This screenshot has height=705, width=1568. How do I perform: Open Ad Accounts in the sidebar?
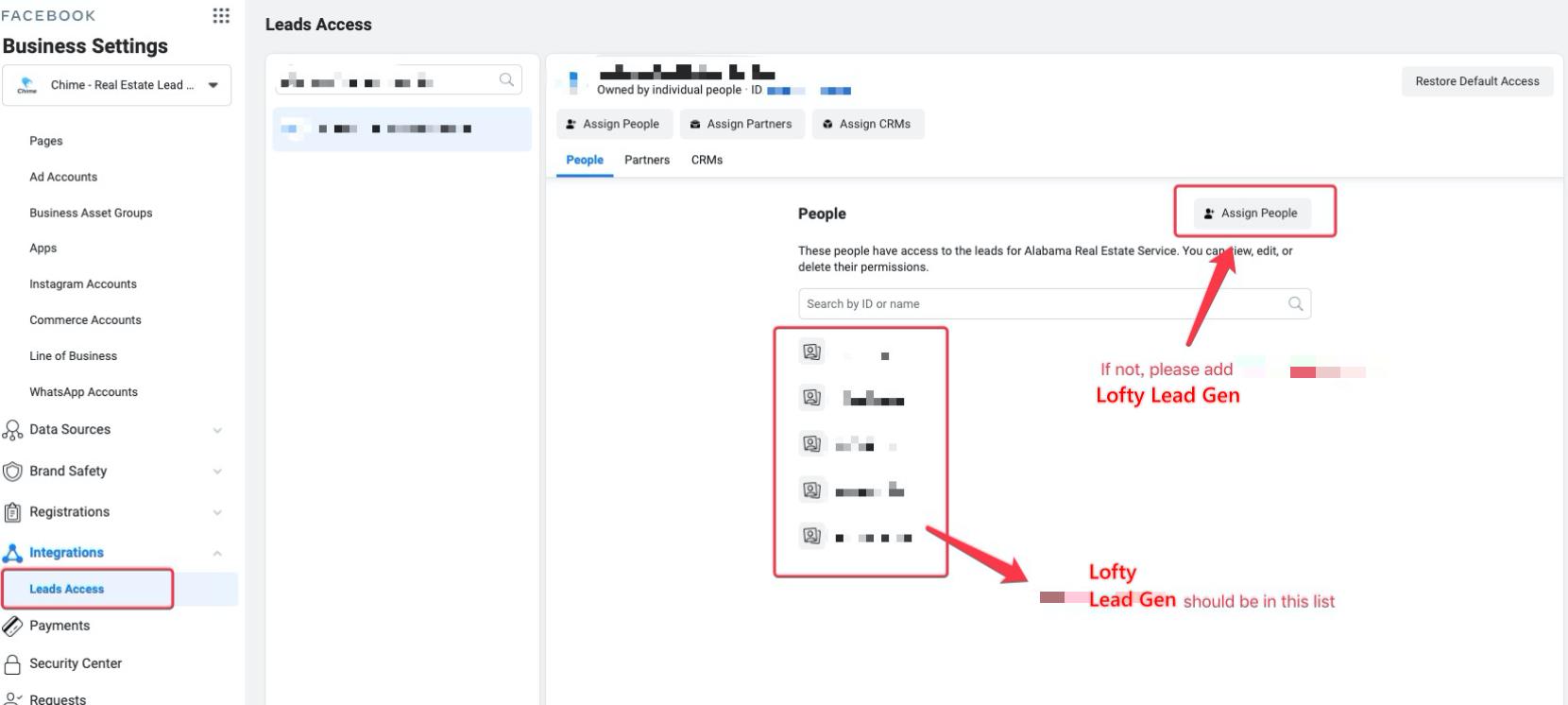point(63,177)
